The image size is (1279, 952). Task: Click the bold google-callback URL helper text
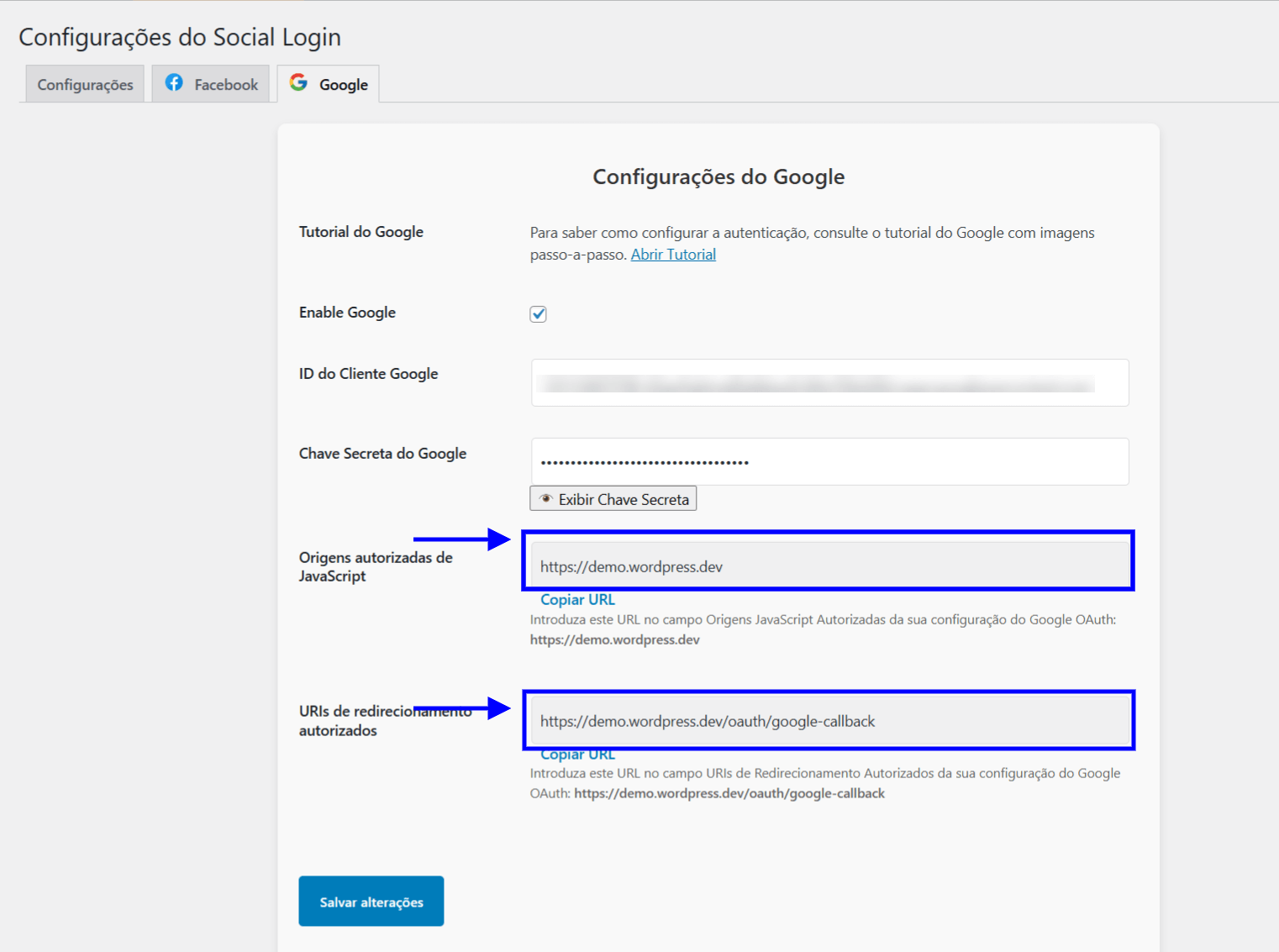click(729, 794)
